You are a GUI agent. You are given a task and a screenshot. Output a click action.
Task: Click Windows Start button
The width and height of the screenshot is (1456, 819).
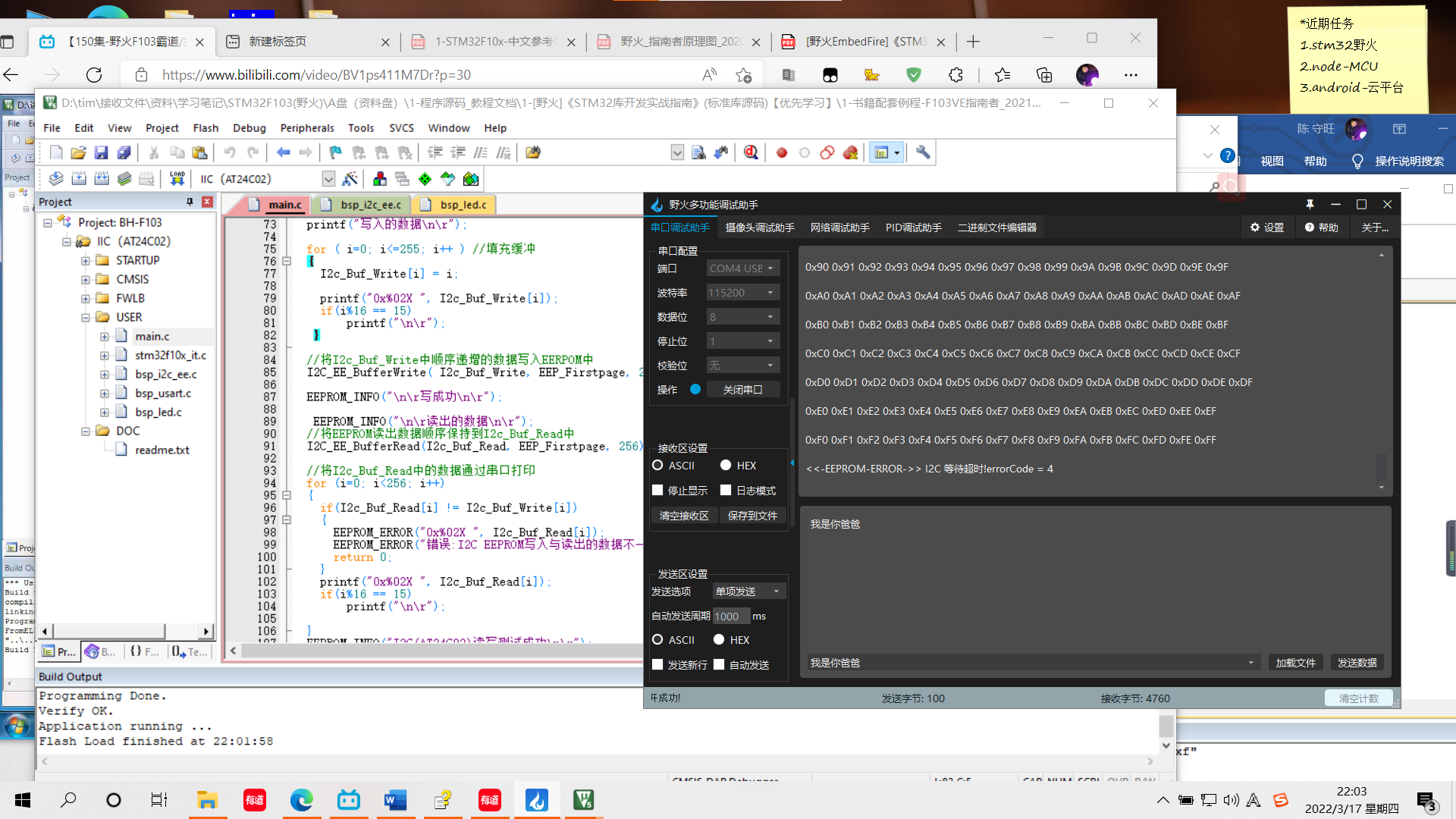[23, 800]
